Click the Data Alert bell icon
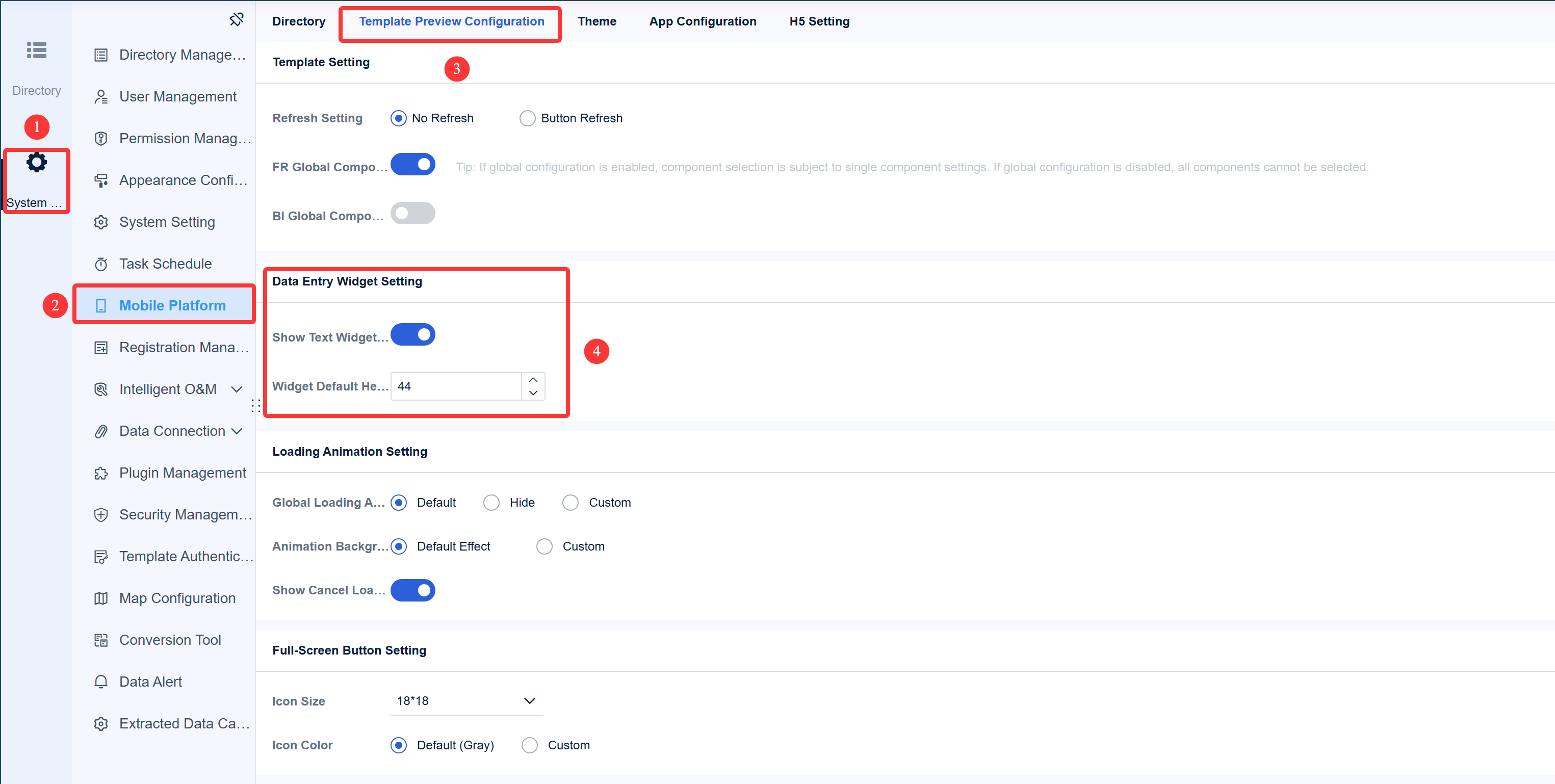The width and height of the screenshot is (1555, 784). pyautogui.click(x=101, y=682)
